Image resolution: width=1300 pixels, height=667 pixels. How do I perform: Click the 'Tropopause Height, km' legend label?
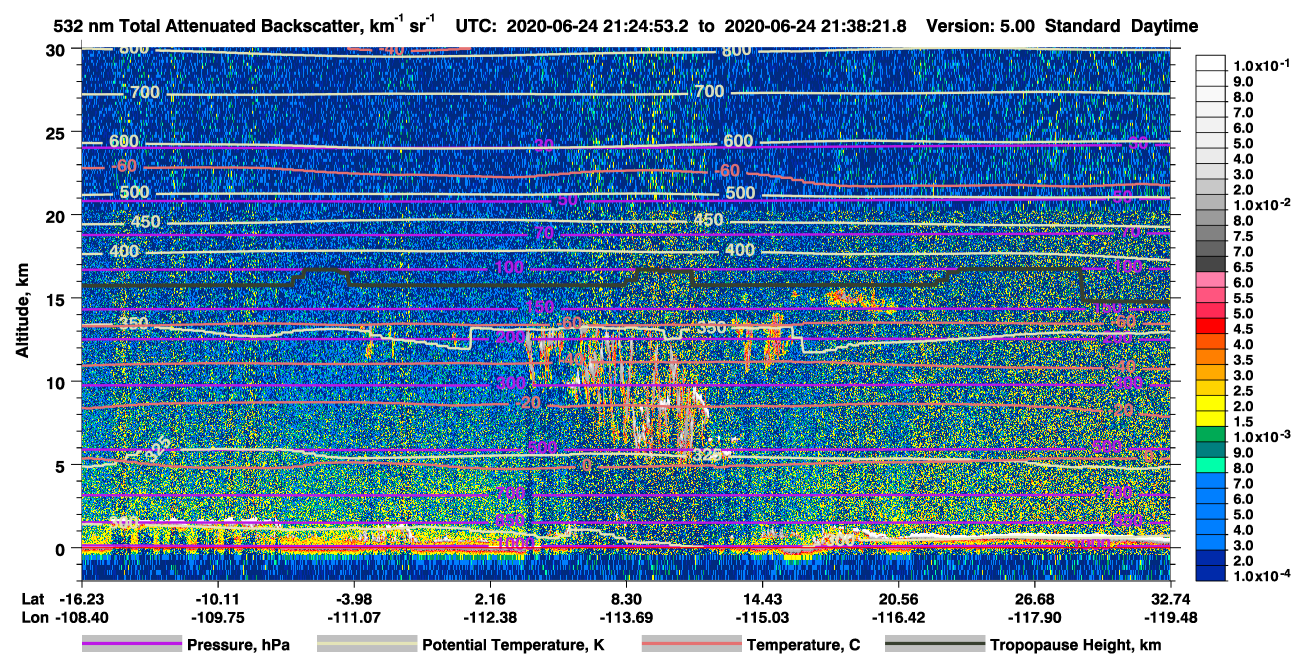tap(1076, 646)
